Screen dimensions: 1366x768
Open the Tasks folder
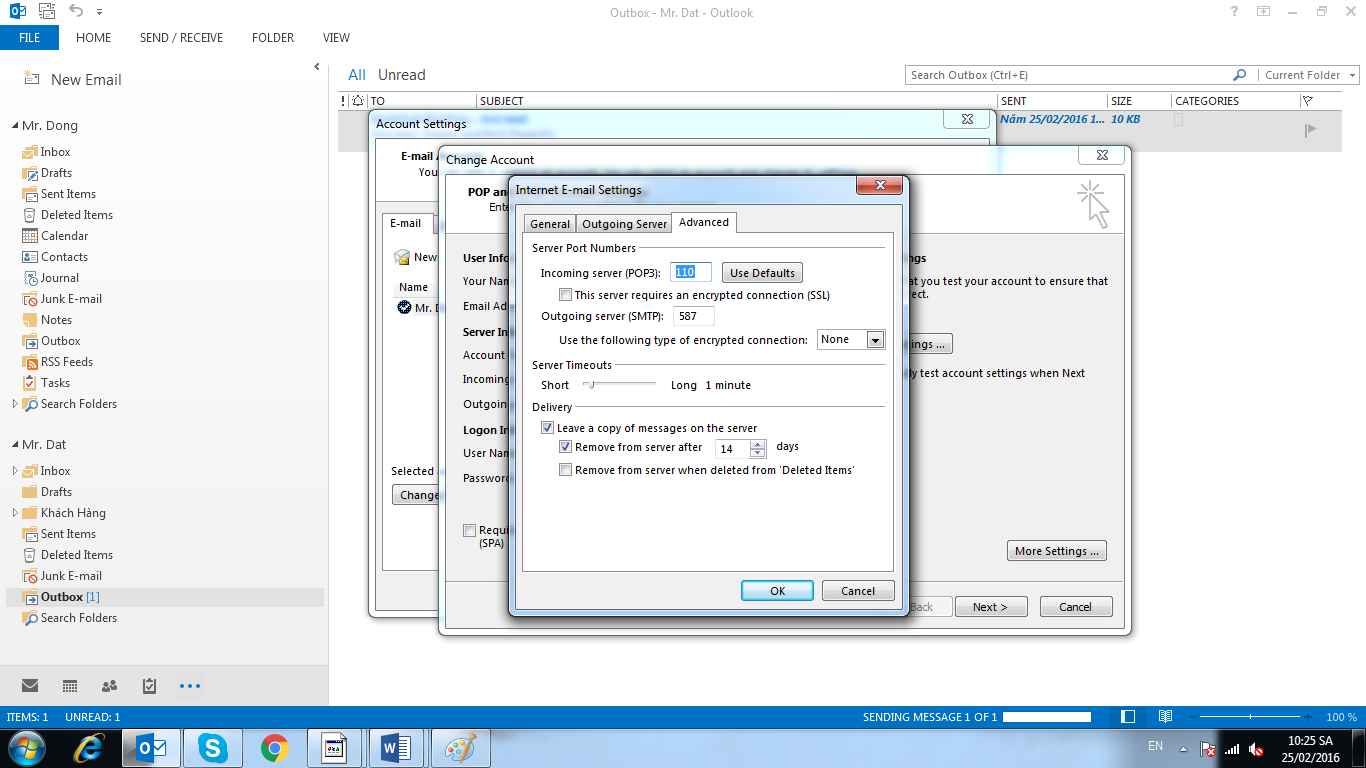click(55, 383)
